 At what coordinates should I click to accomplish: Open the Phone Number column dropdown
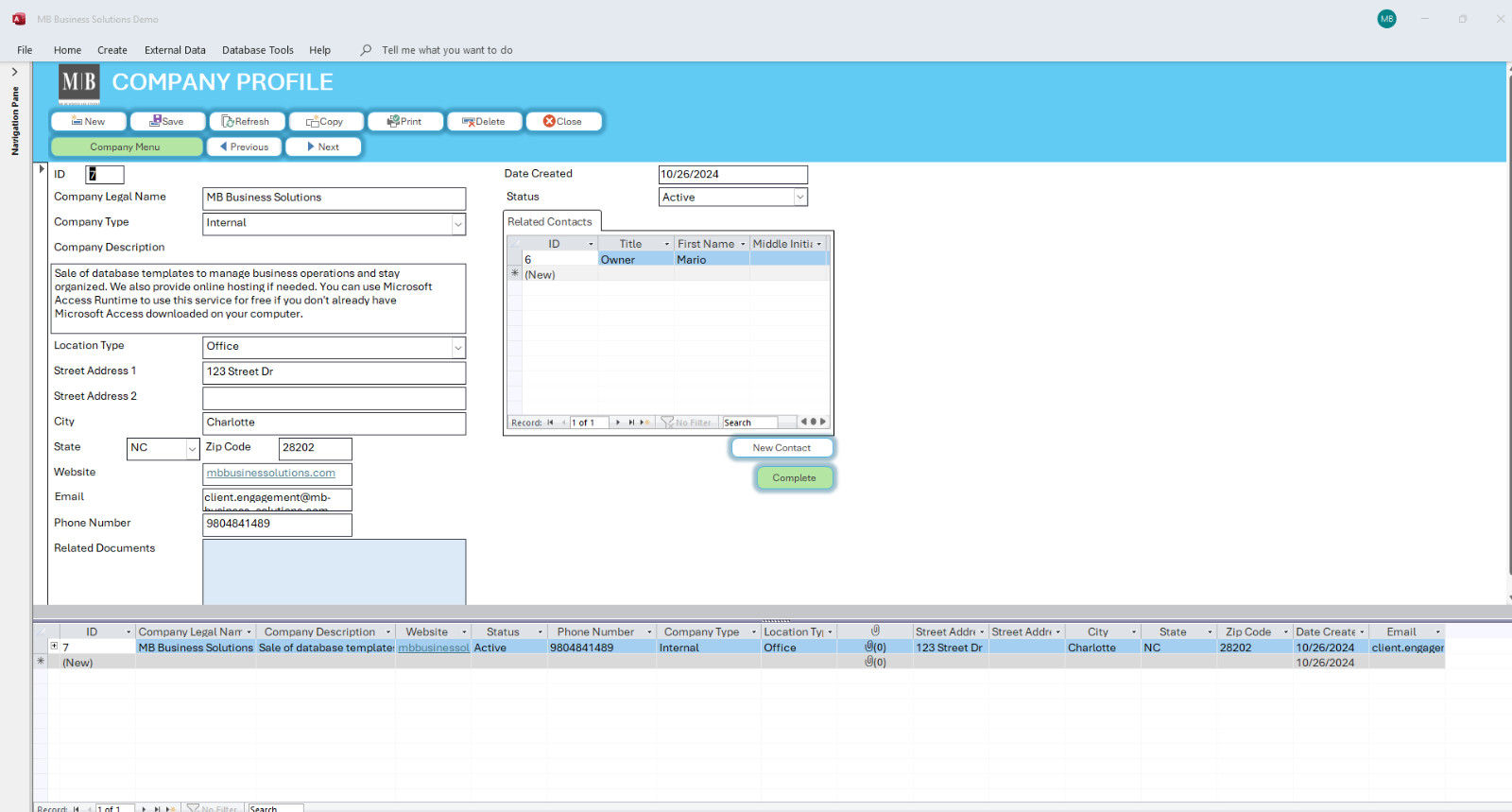click(x=649, y=632)
